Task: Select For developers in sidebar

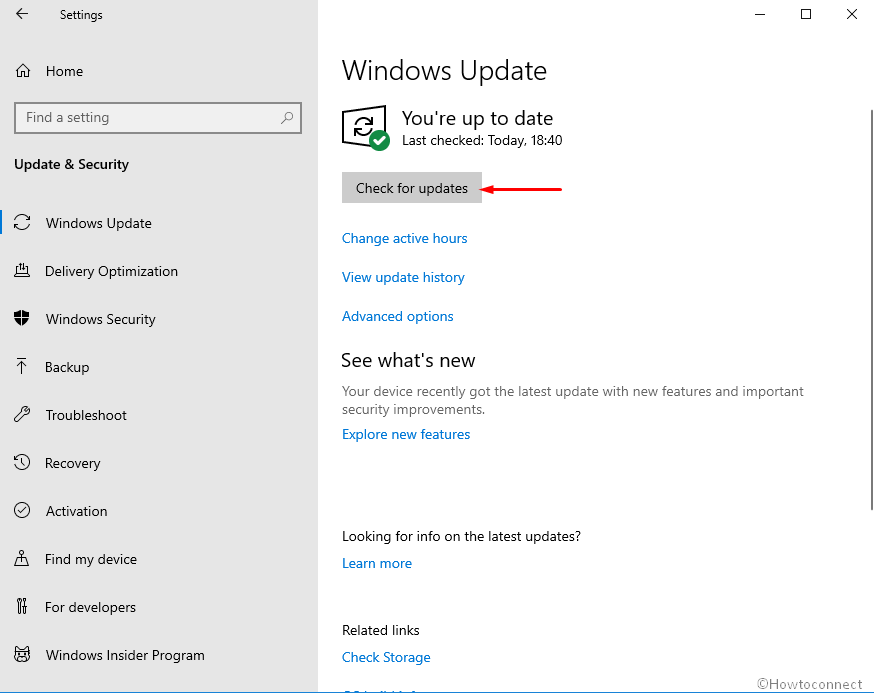Action: (90, 607)
